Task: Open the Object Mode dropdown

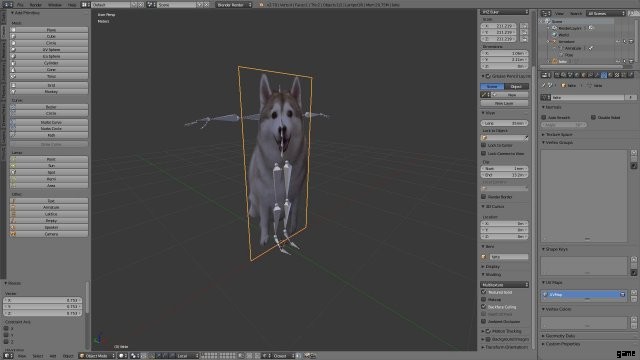Action: [97, 356]
